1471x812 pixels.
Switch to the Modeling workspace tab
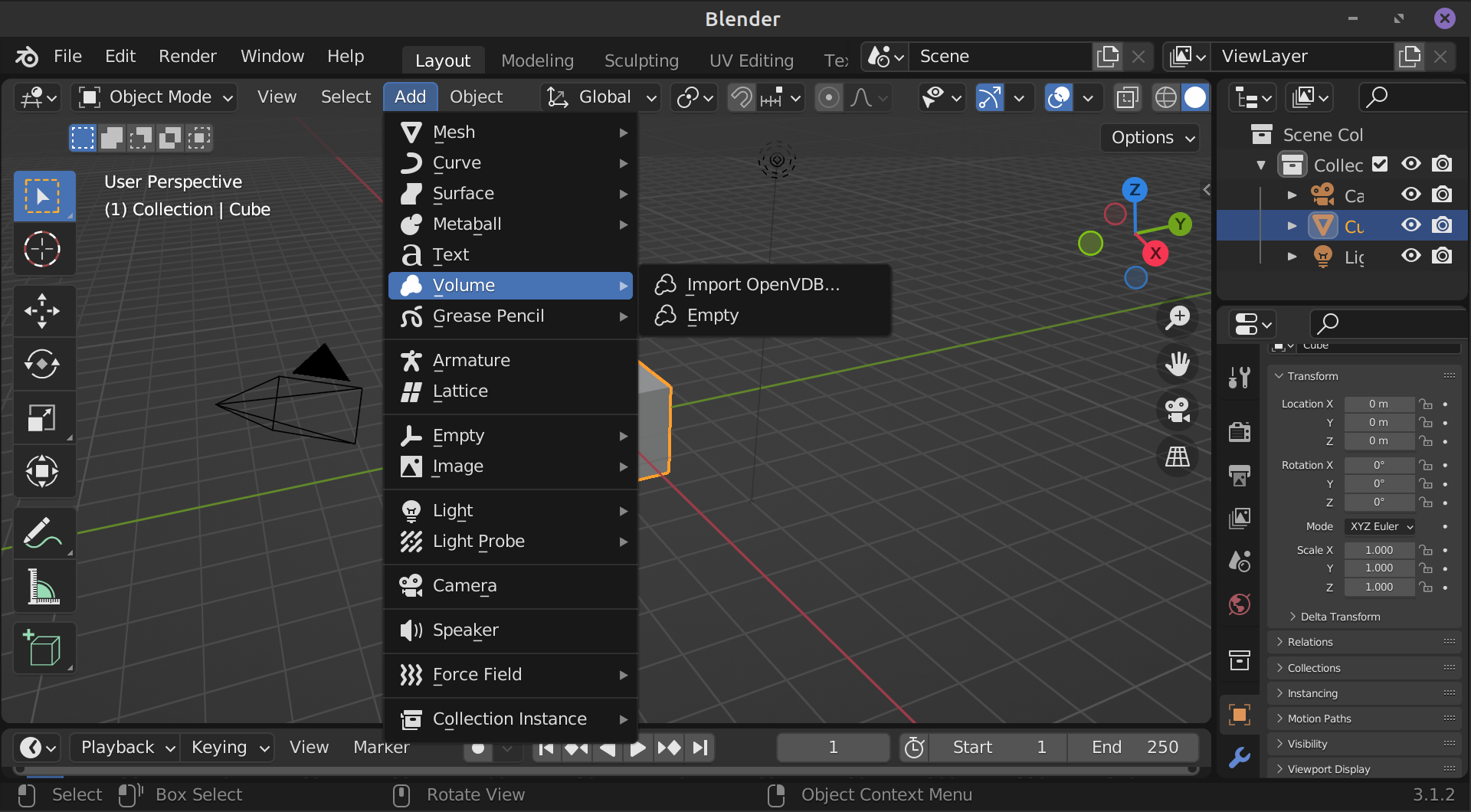click(537, 61)
